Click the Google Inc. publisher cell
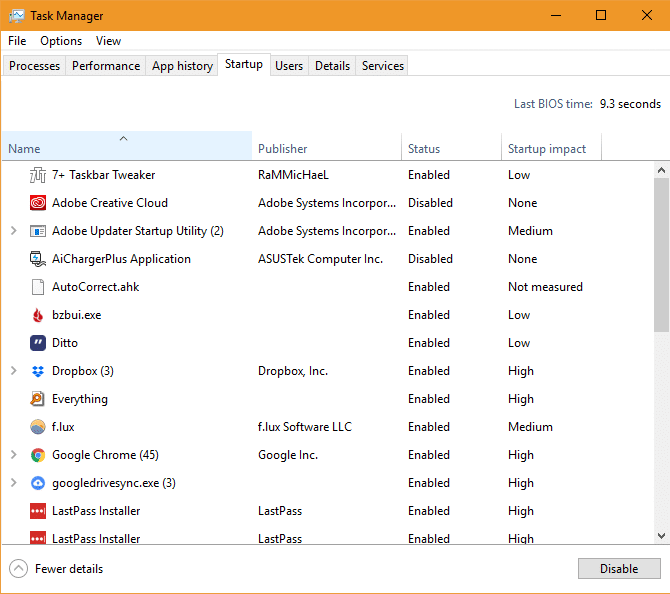The height and width of the screenshot is (594, 670). [288, 455]
